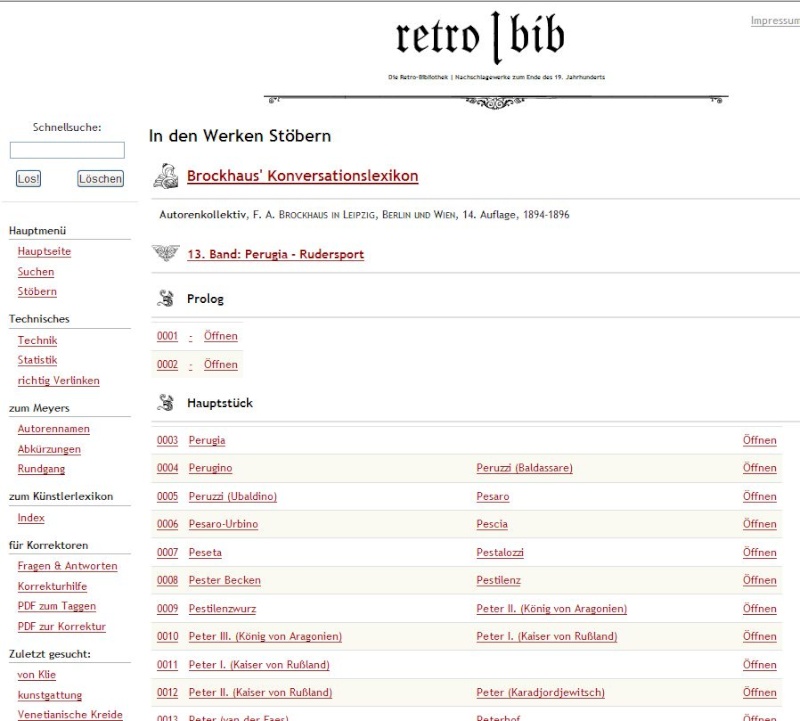Open the Pestilenz entry
The width and height of the screenshot is (800, 721).
pos(498,580)
